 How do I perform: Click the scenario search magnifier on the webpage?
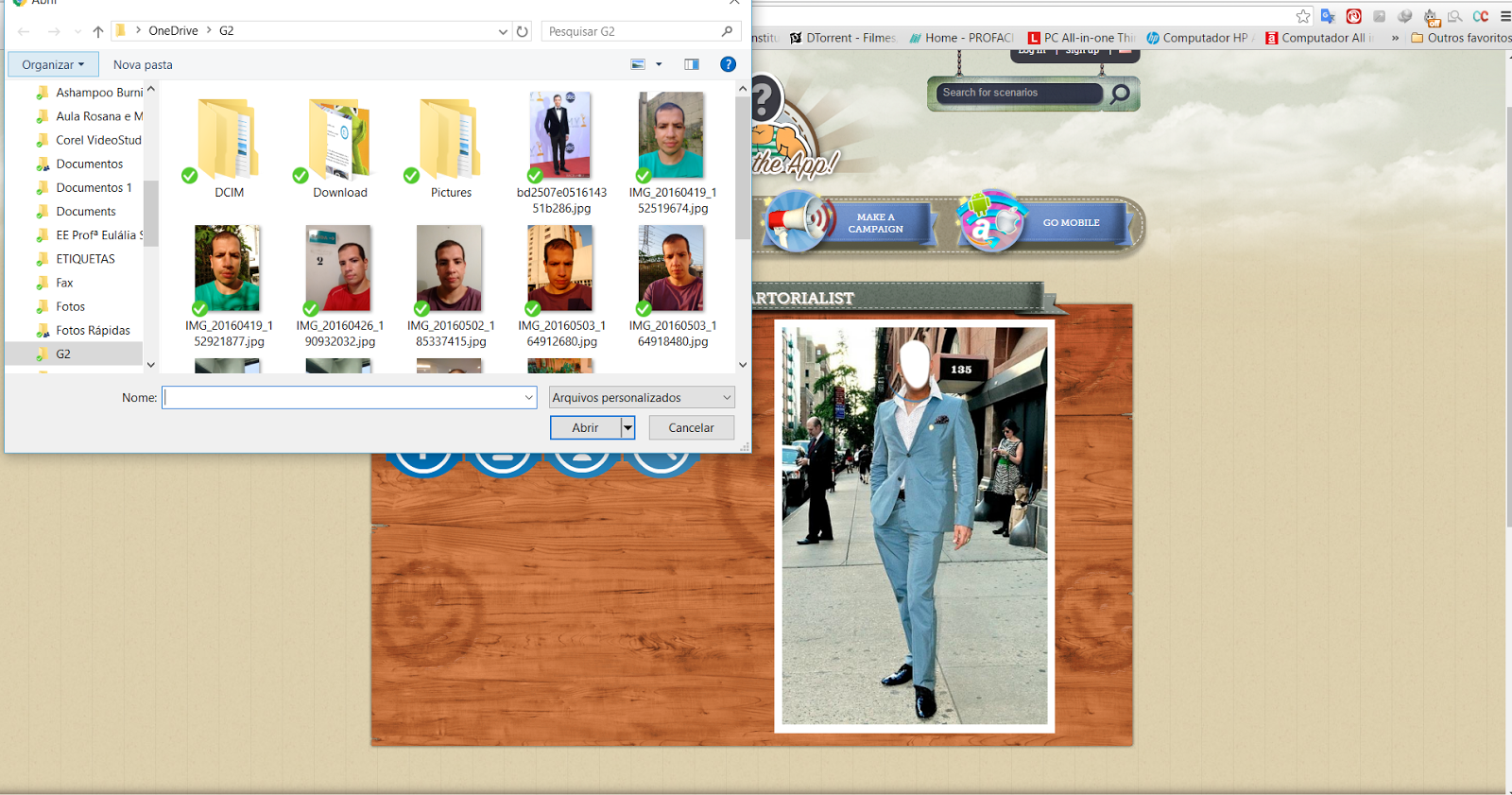(1120, 93)
